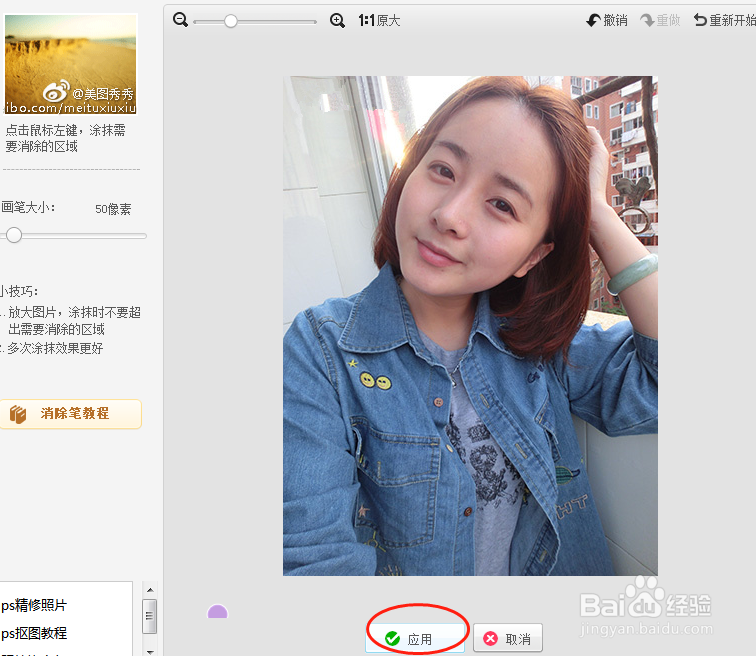Click the 50像素 brush size value

click(x=113, y=209)
